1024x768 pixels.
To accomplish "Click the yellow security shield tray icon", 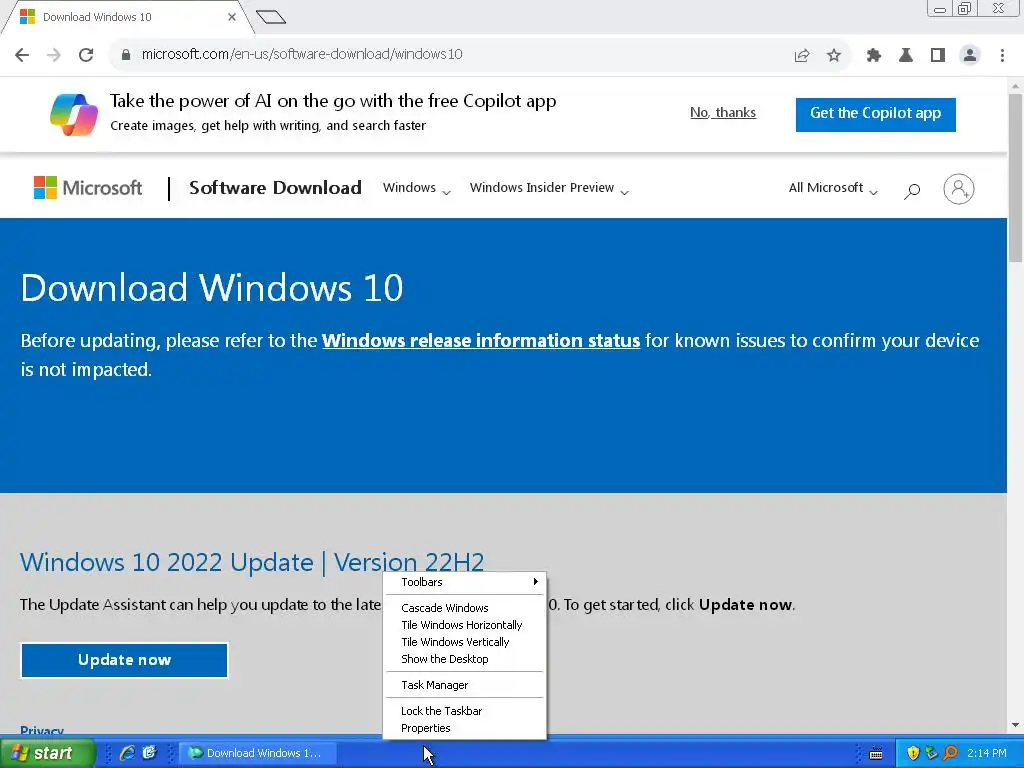I will click(913, 753).
